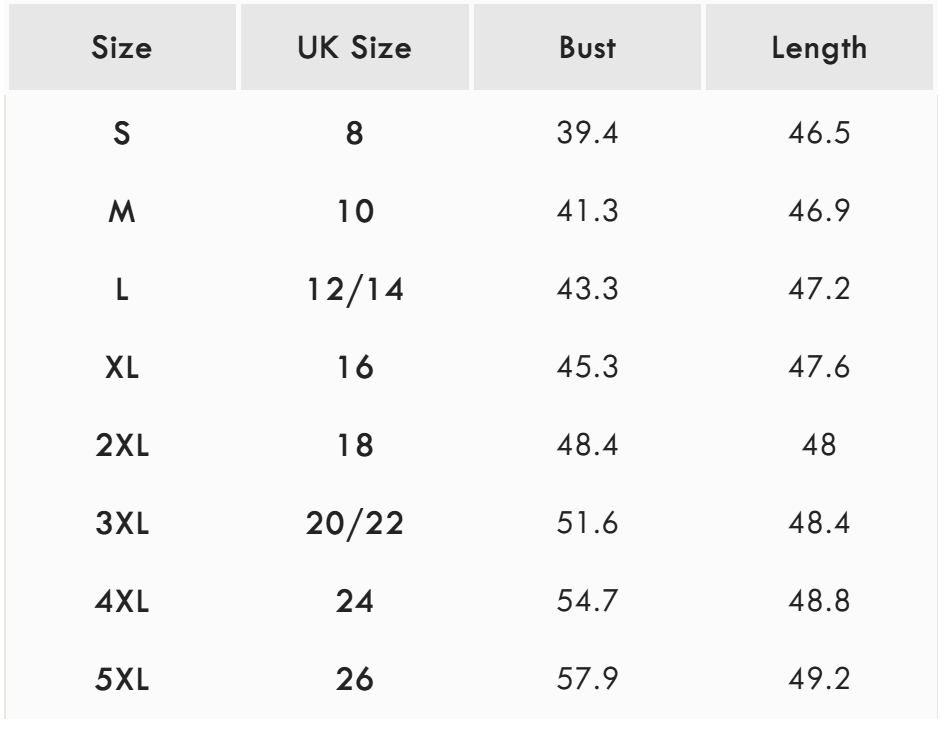This screenshot has width=946, height=732.
Task: Select bust measurement 51.6
Action: pos(587,525)
